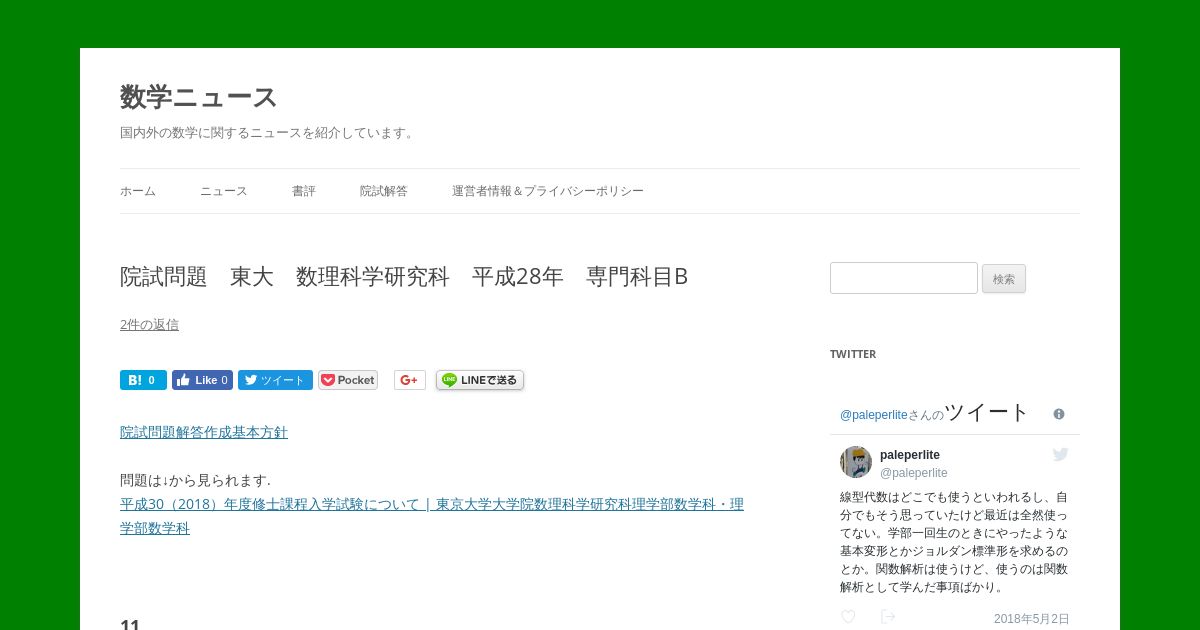This screenshot has width=1200, height=630.
Task: Send the page with the LINEで送る button
Action: point(480,380)
